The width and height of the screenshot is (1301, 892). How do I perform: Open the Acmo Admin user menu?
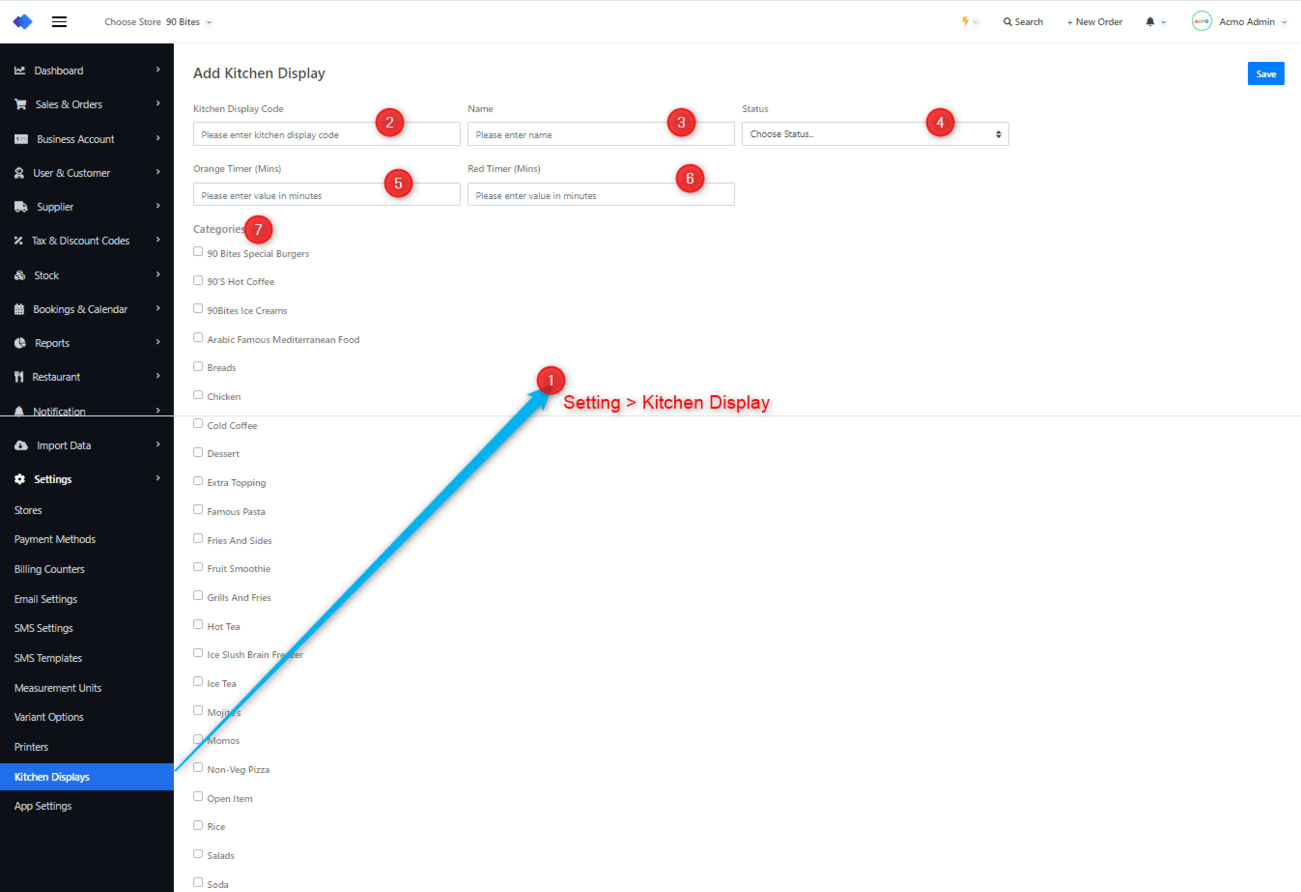pyautogui.click(x=1240, y=22)
